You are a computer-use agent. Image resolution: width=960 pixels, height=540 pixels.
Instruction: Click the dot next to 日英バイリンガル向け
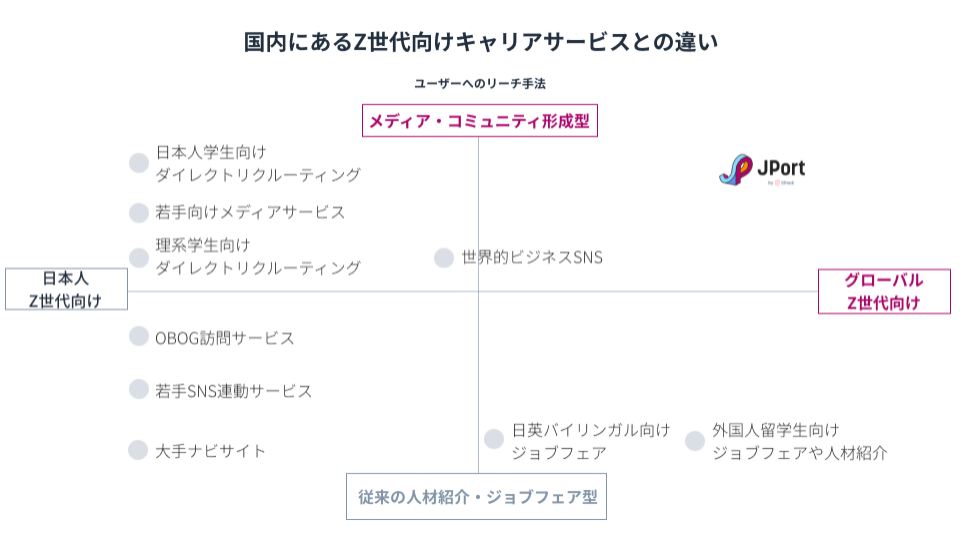click(494, 439)
